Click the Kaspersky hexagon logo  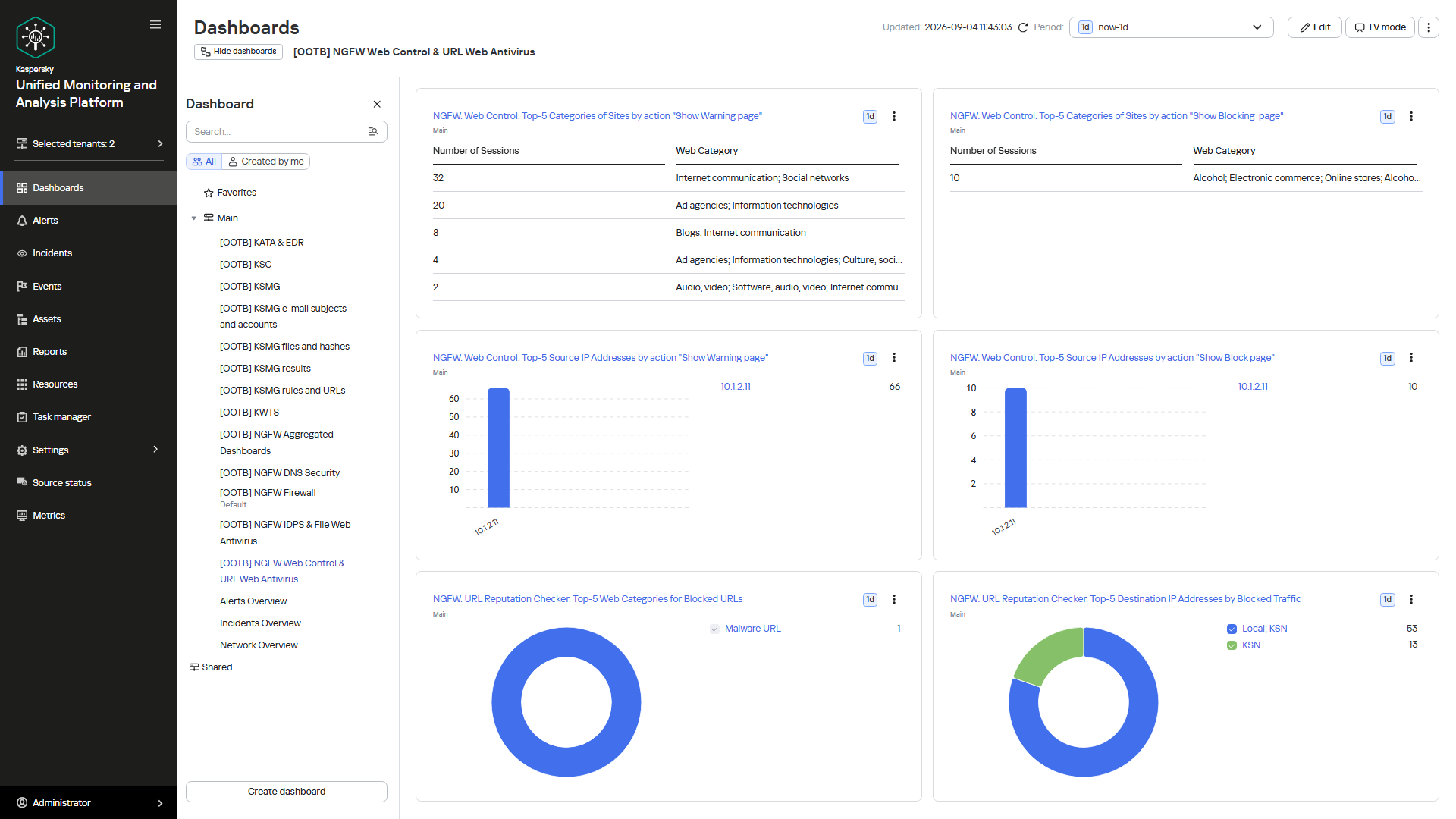click(x=36, y=37)
